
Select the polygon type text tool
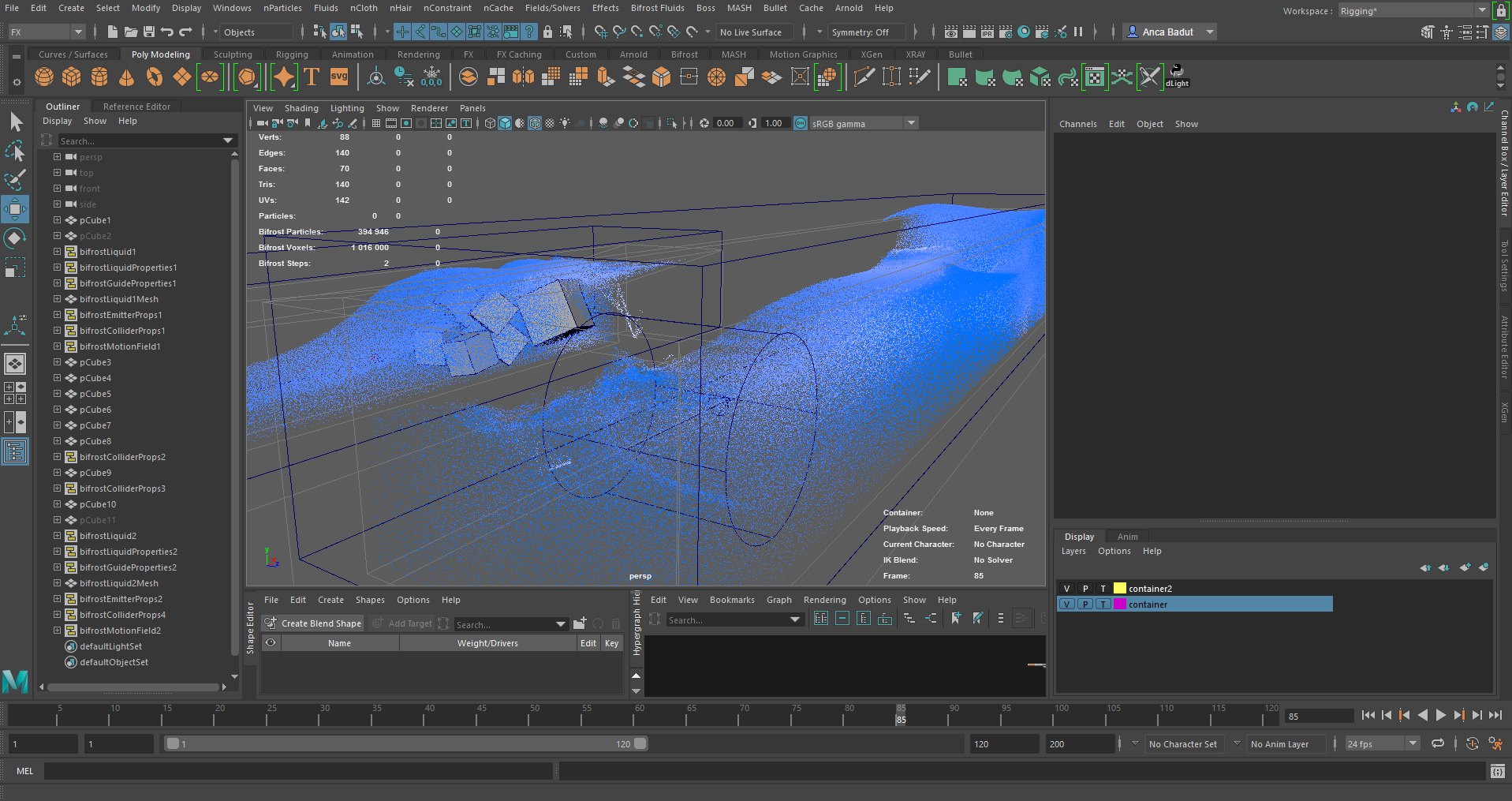coord(312,77)
